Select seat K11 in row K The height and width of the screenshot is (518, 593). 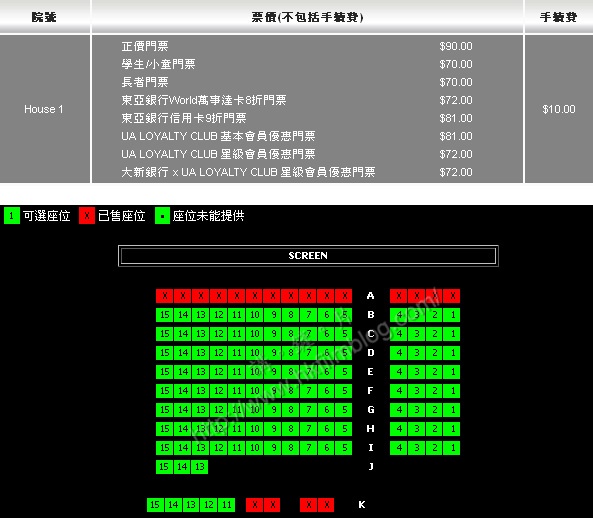pos(227,505)
